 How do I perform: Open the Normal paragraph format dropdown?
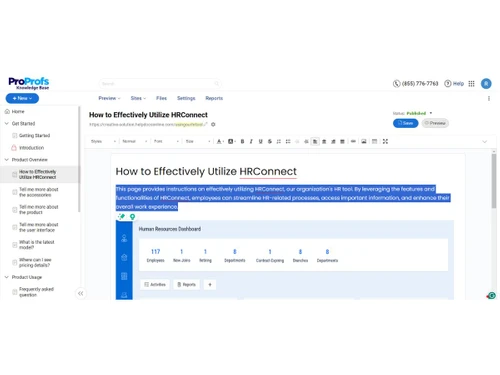click(x=135, y=141)
